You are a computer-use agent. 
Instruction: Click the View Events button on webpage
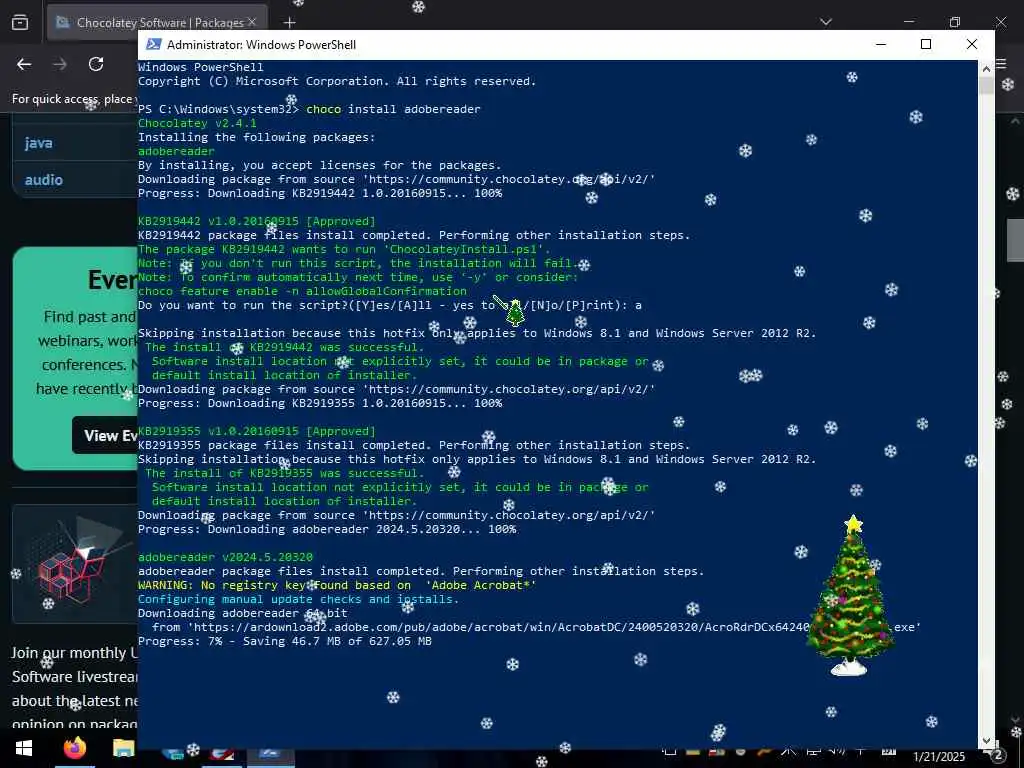point(105,435)
